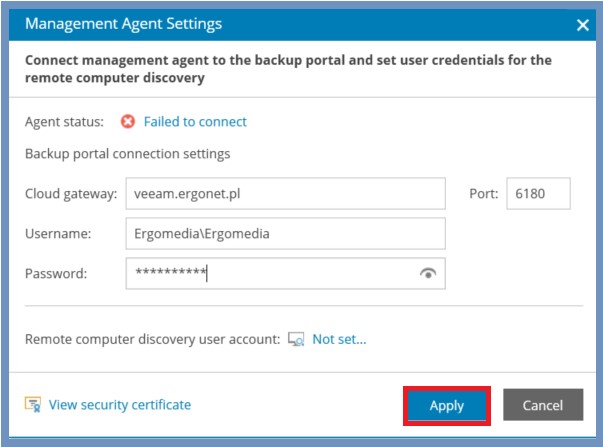Click inside the Password field
This screenshot has height=447, width=603.
[x=285, y=274]
